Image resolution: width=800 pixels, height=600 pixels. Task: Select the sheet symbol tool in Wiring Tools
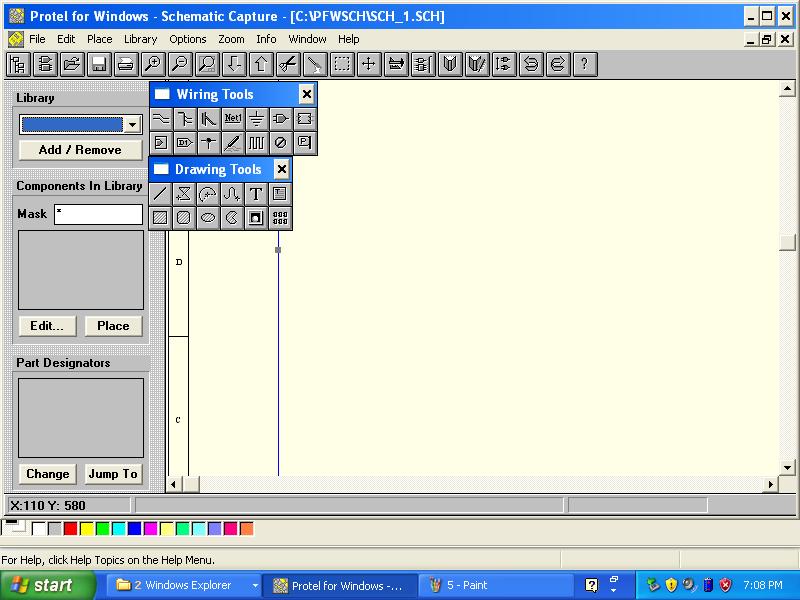click(305, 119)
